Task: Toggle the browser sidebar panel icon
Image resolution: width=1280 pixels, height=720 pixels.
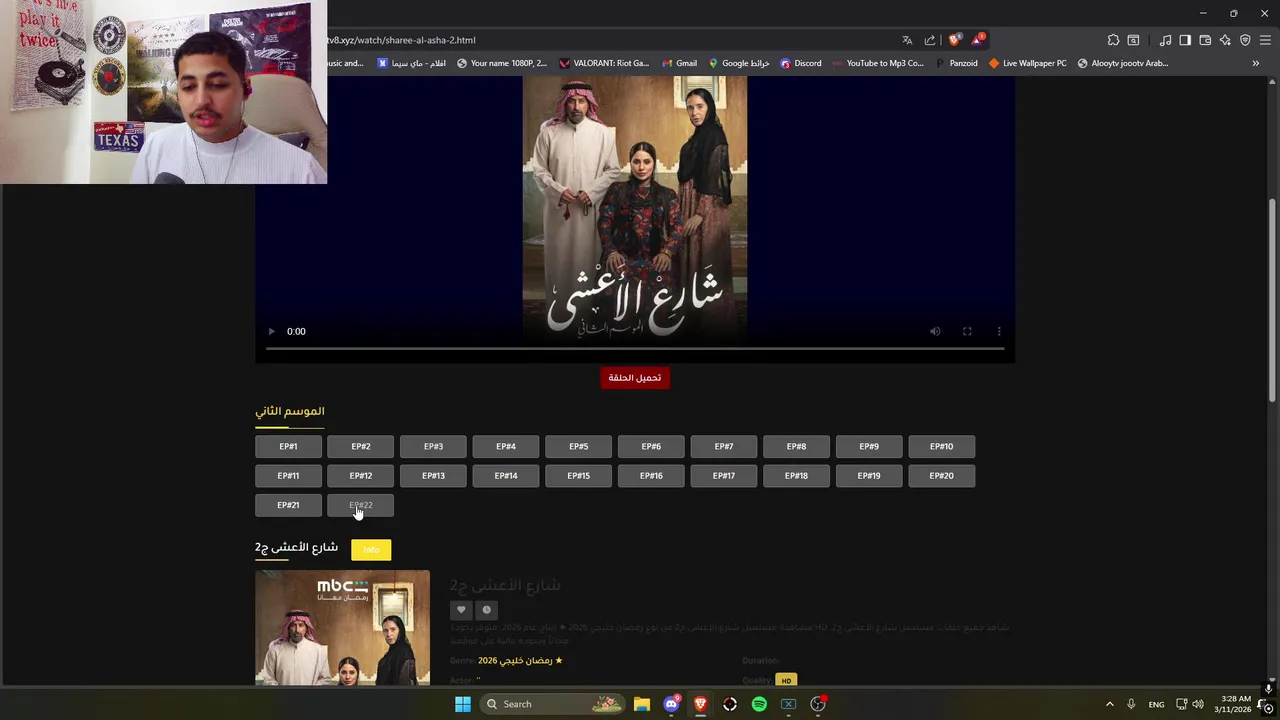Action: [1185, 40]
